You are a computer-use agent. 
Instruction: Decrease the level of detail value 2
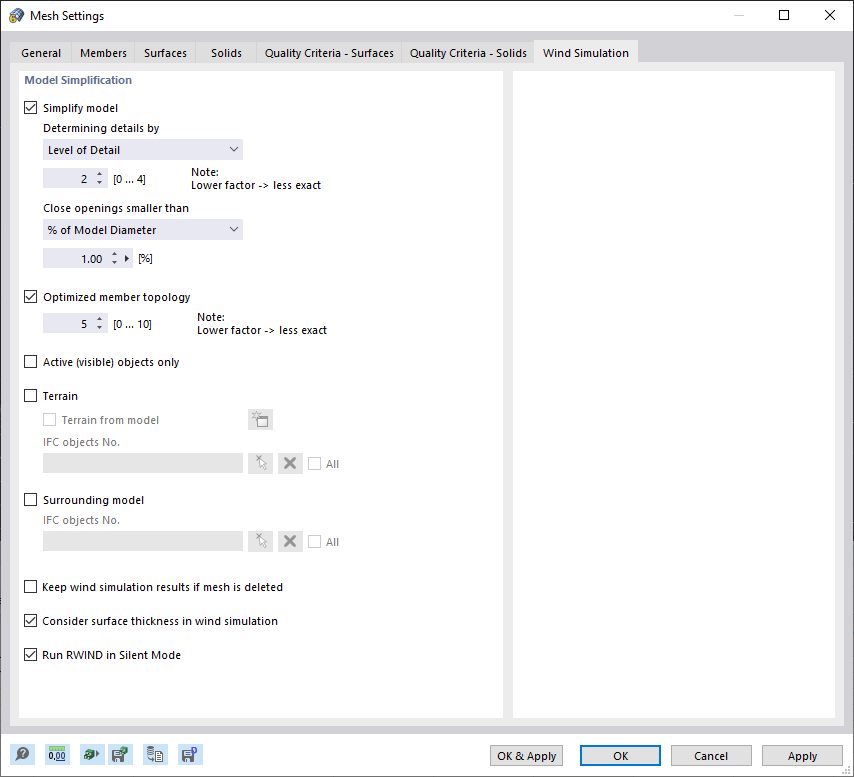tap(99, 182)
